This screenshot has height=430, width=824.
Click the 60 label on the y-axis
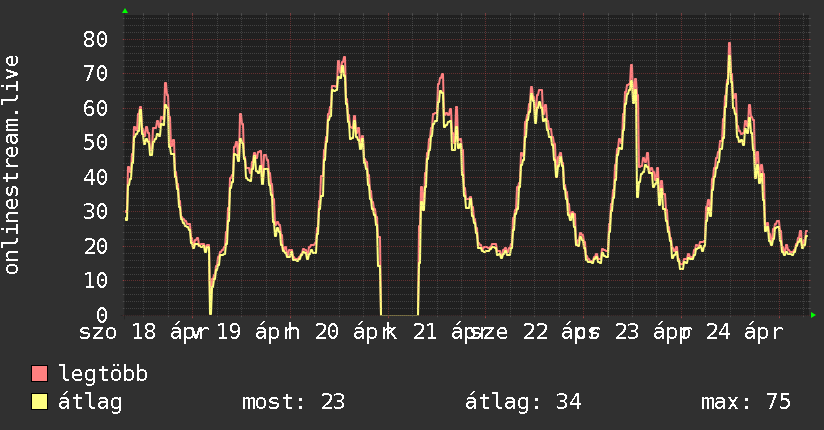click(95, 108)
